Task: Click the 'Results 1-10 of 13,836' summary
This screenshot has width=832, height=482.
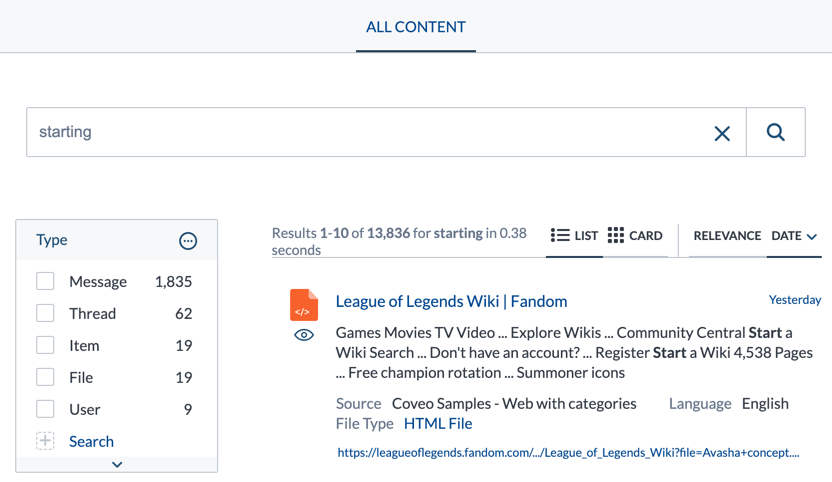Action: (x=399, y=241)
